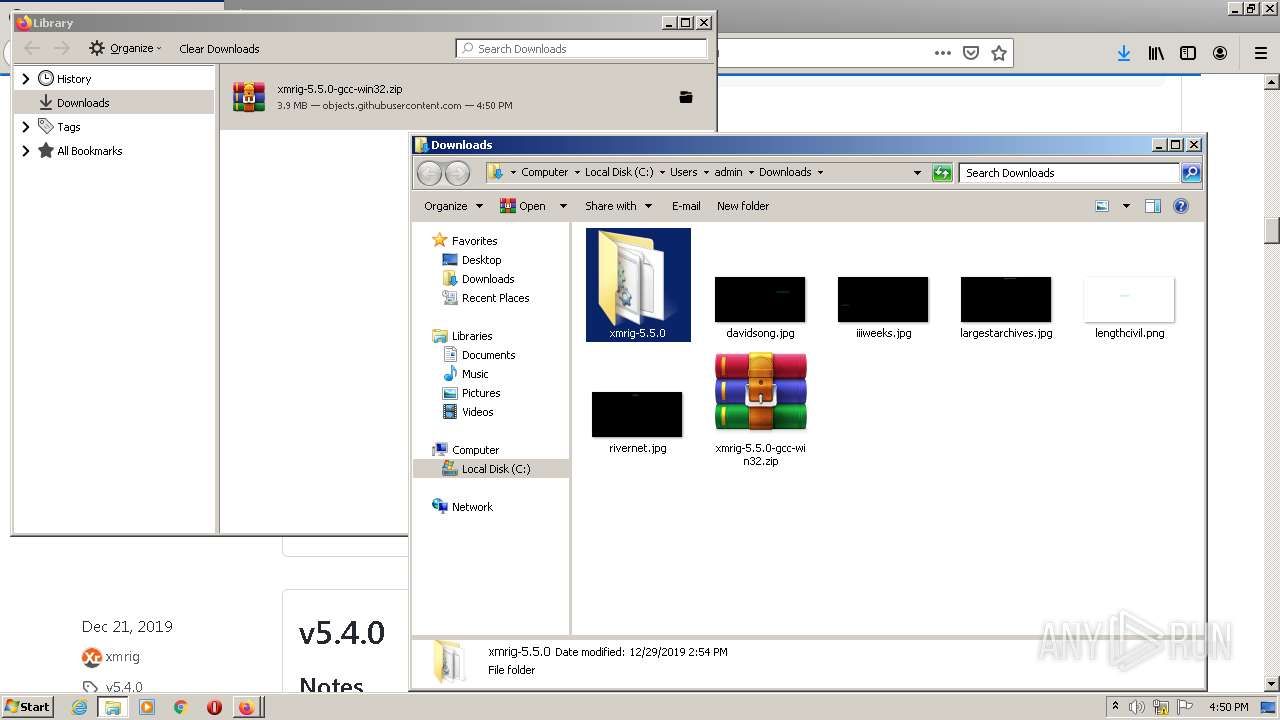Click Library back arrow button

(x=32, y=48)
